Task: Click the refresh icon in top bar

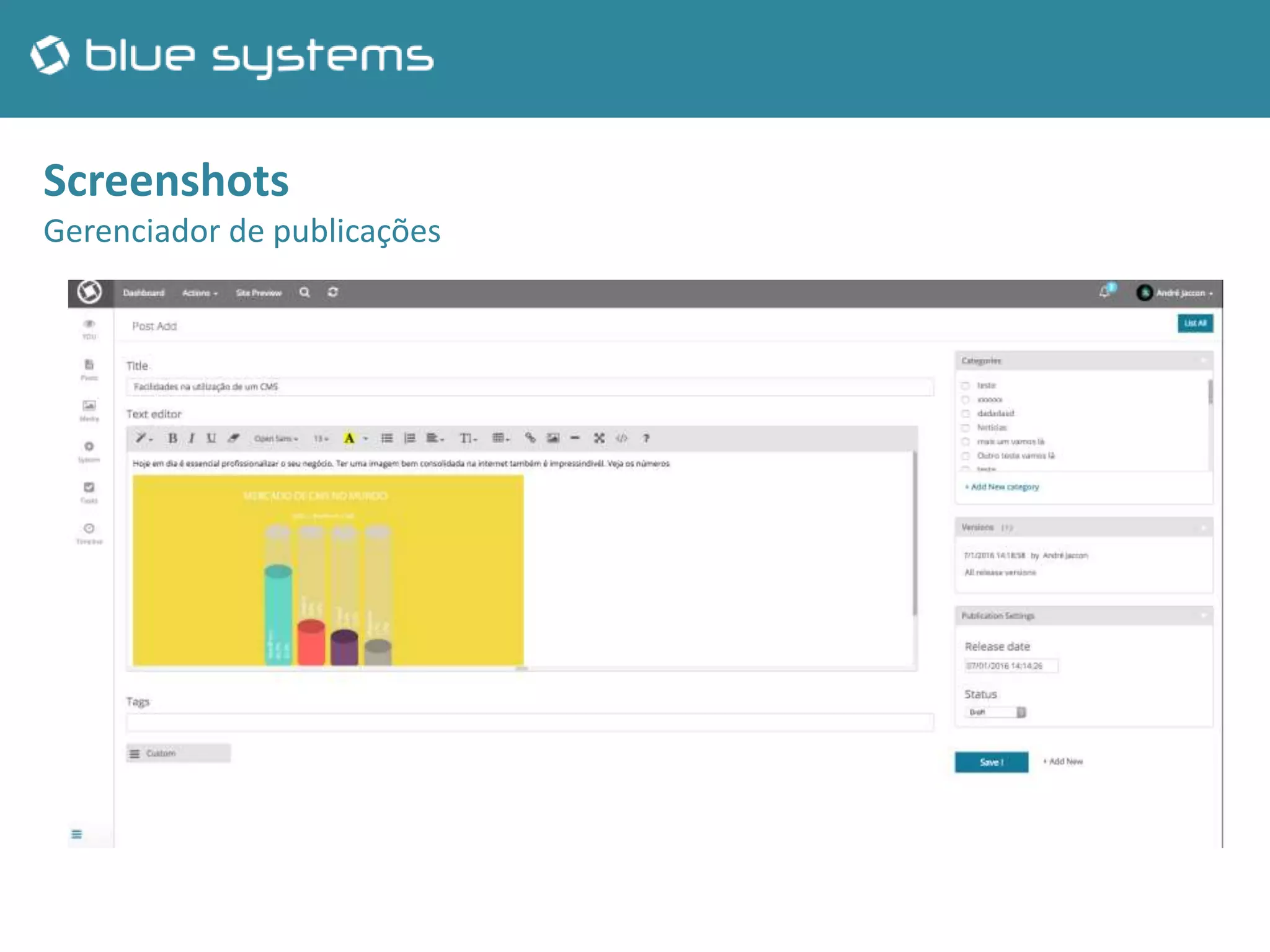Action: coord(333,292)
